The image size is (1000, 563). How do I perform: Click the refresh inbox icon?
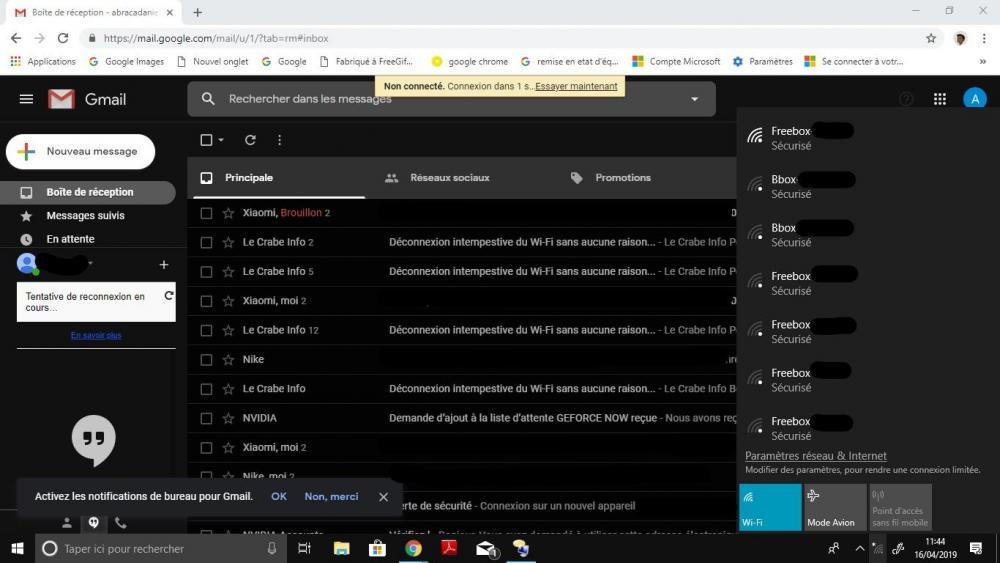point(250,140)
